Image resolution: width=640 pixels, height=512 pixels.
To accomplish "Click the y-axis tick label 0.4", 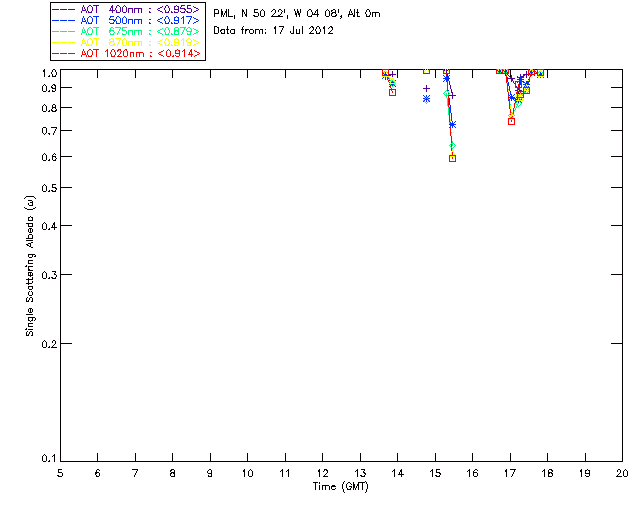I will pos(49,226).
